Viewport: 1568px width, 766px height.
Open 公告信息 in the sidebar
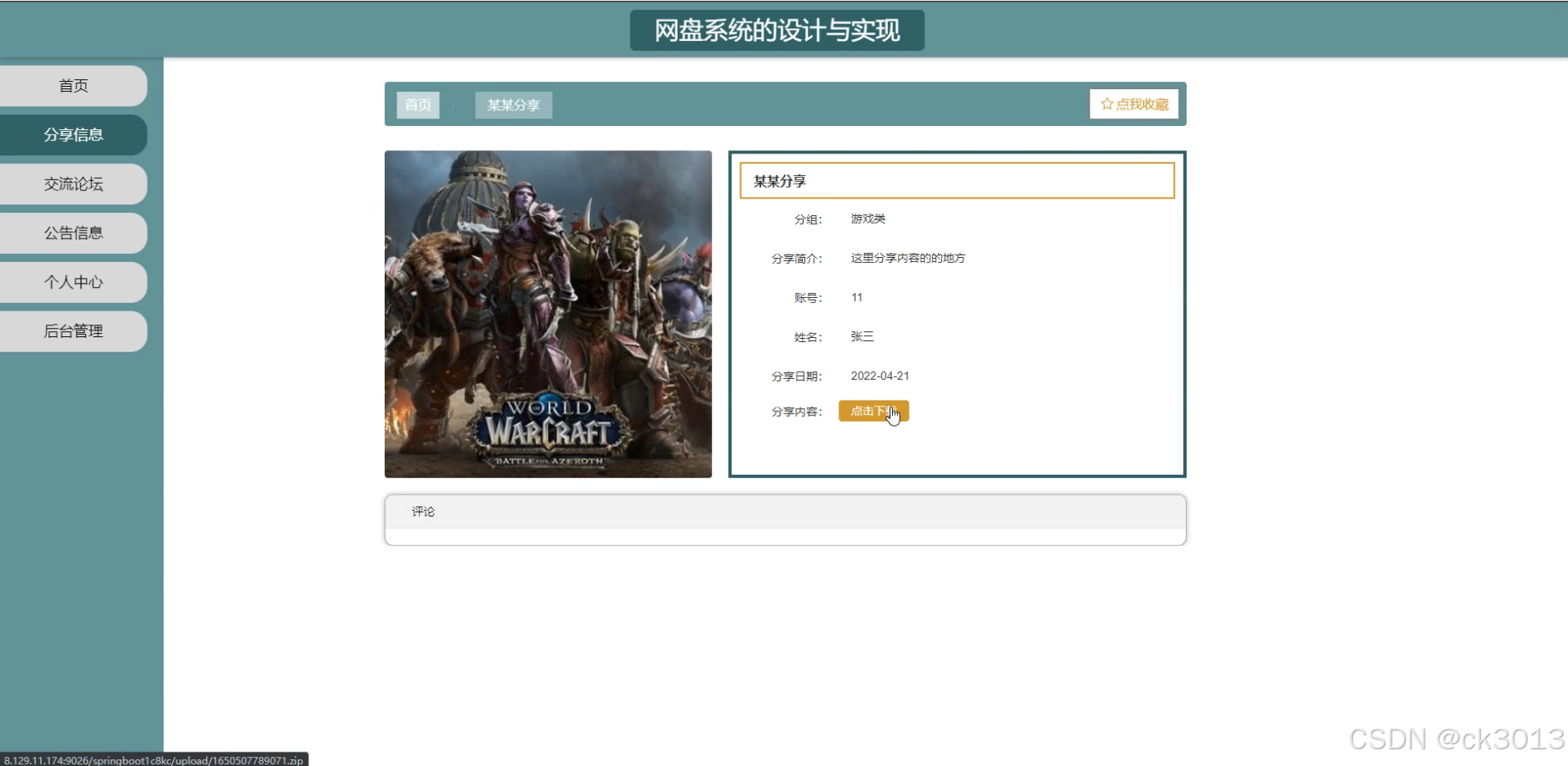[73, 234]
